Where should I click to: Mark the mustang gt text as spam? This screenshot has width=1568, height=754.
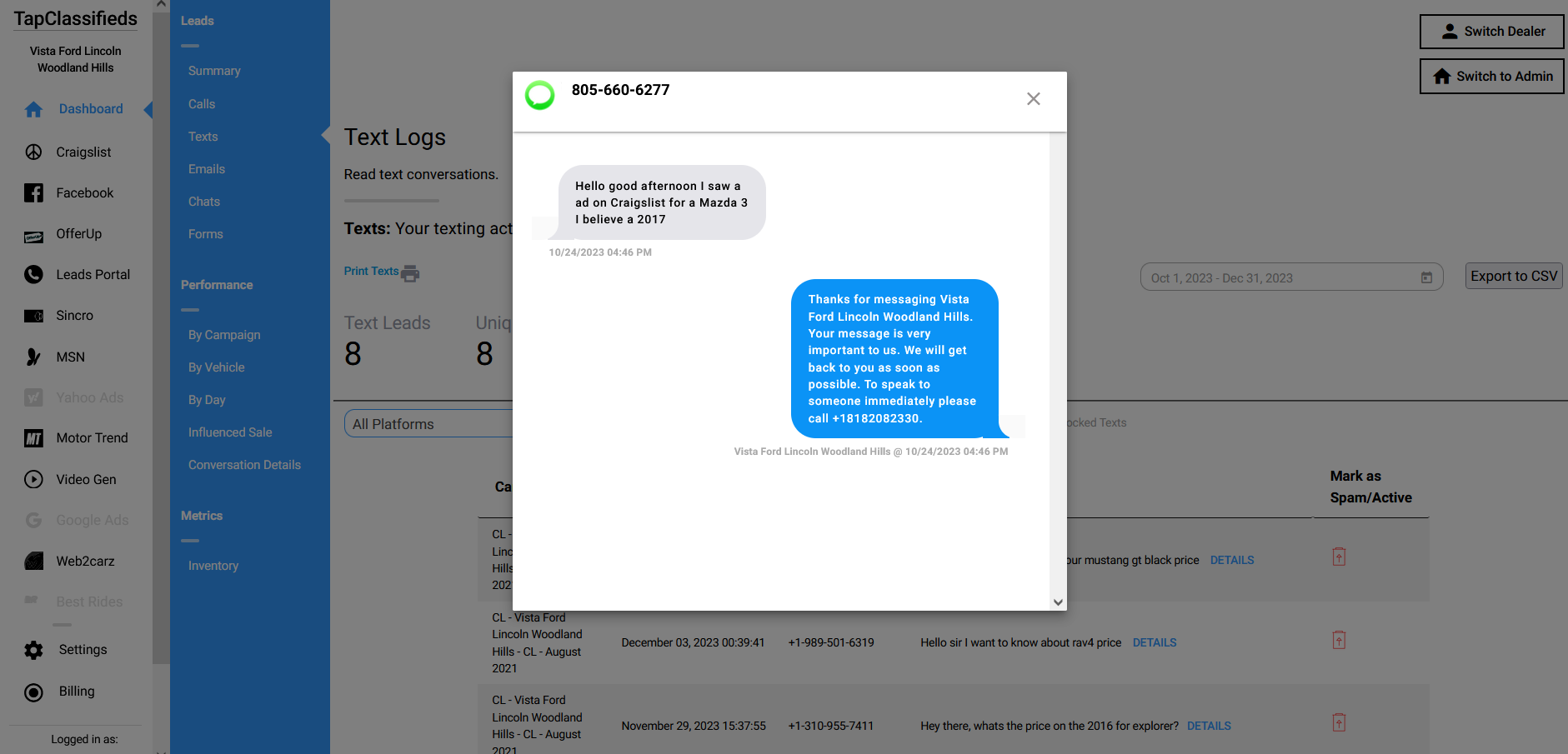pyautogui.click(x=1339, y=557)
